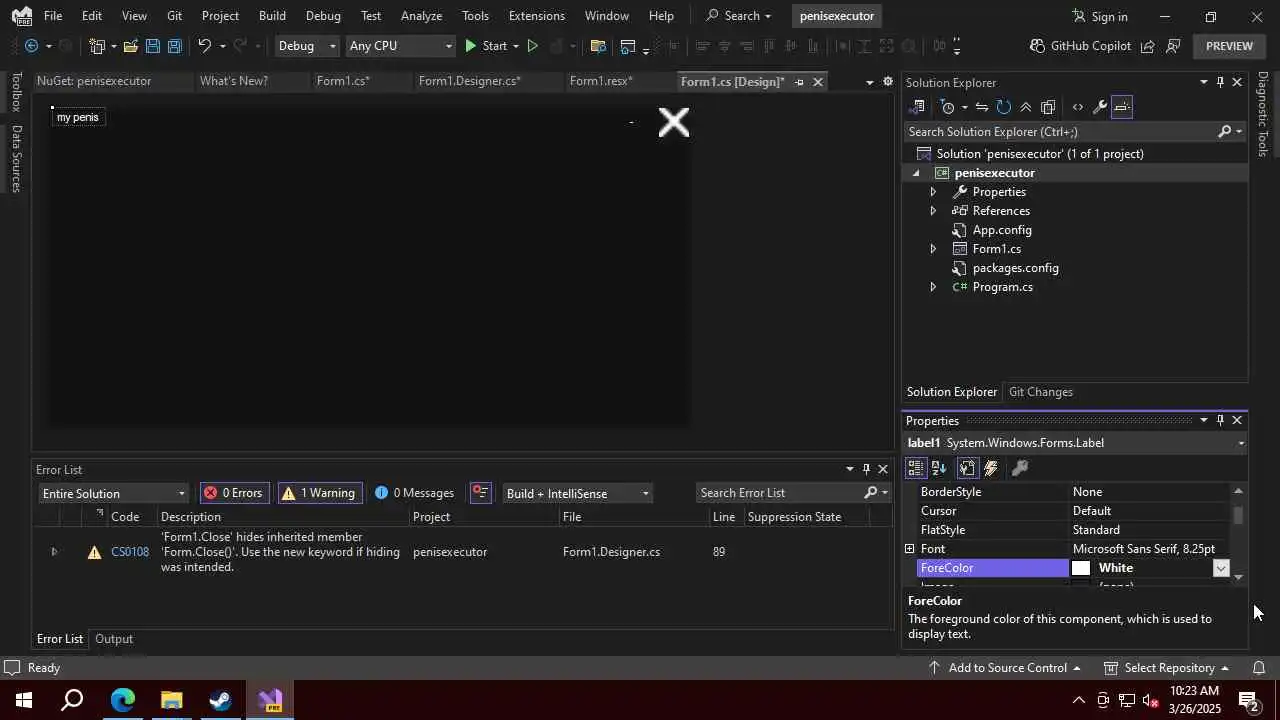Click the Save toolbar icon
Viewport: 1280px width, 720px height.
[x=152, y=46]
